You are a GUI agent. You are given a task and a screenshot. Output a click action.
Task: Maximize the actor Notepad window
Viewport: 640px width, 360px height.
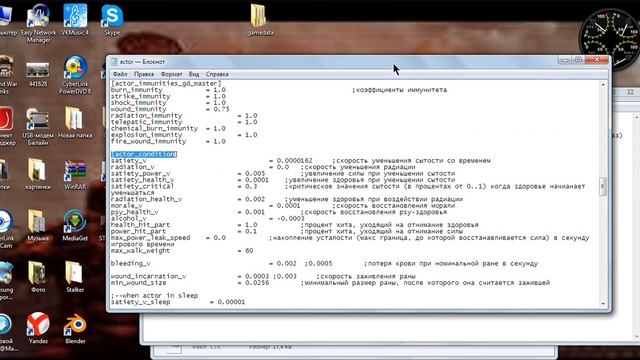coord(578,60)
